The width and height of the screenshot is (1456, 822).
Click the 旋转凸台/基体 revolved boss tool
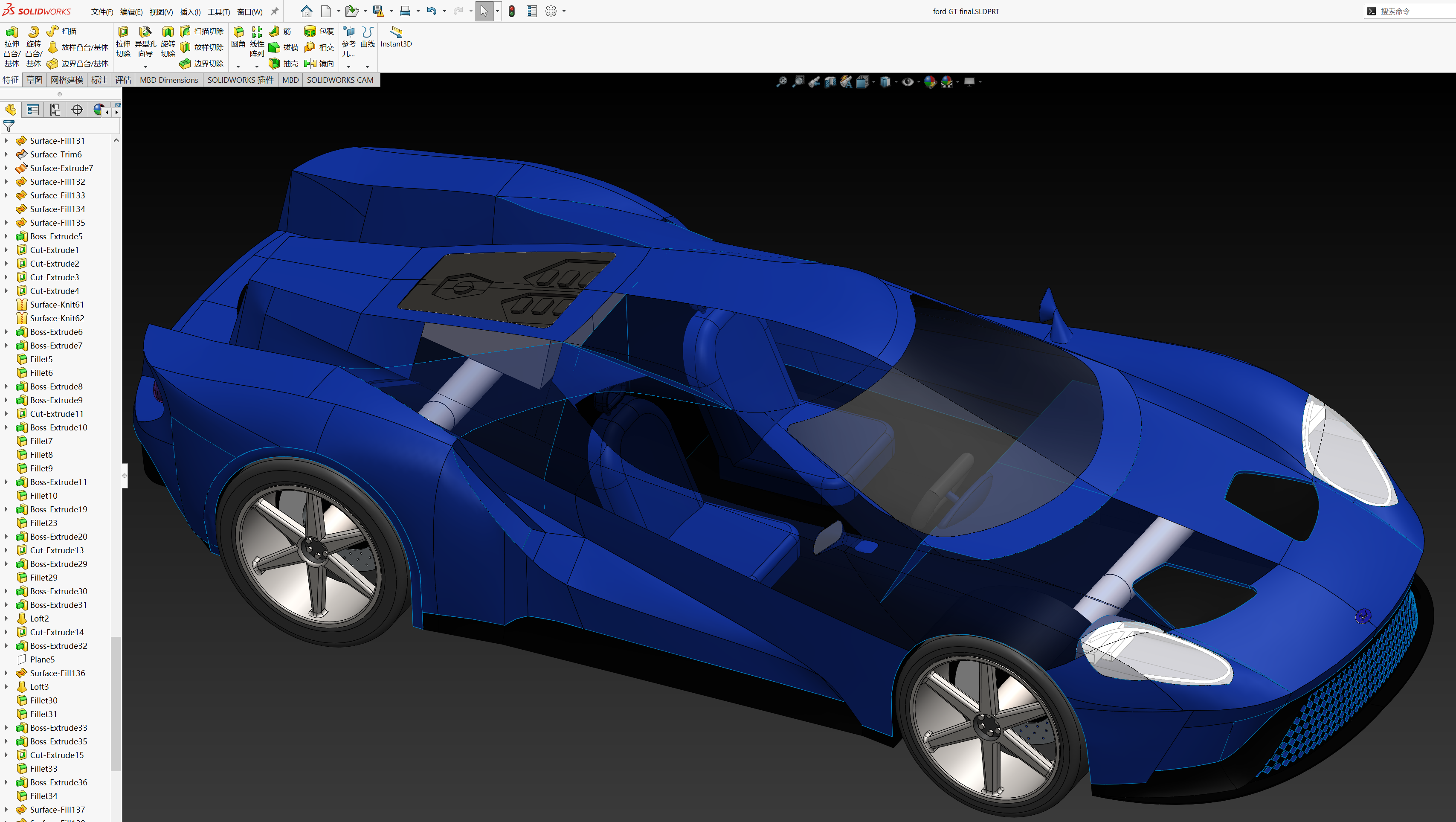[x=33, y=47]
